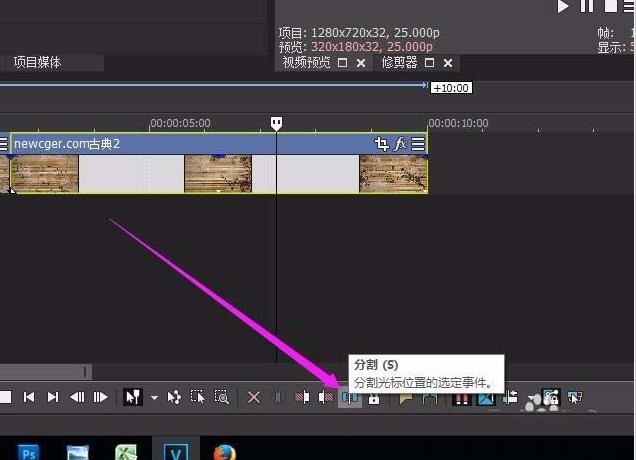
Task: Switch to the 修剪器 tab
Action: [400, 62]
